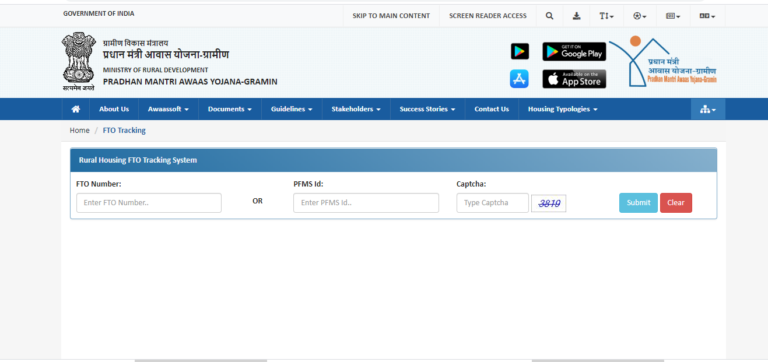Image resolution: width=768 pixels, height=362 pixels.
Task: Go to the Contact Us page
Action: point(491,109)
